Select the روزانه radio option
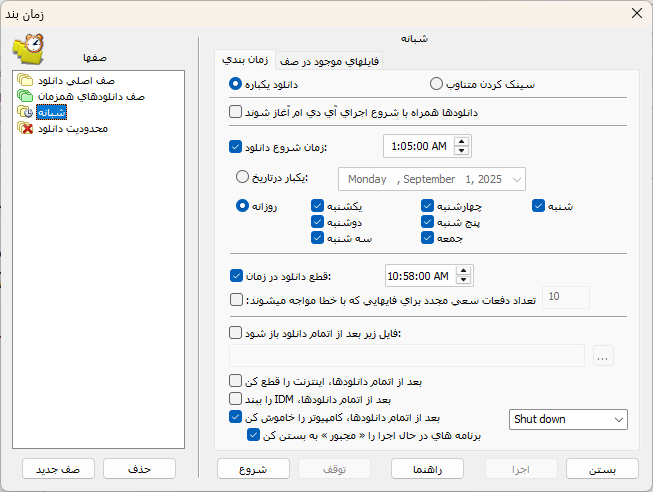Image resolution: width=653 pixels, height=492 pixels. 242,205
